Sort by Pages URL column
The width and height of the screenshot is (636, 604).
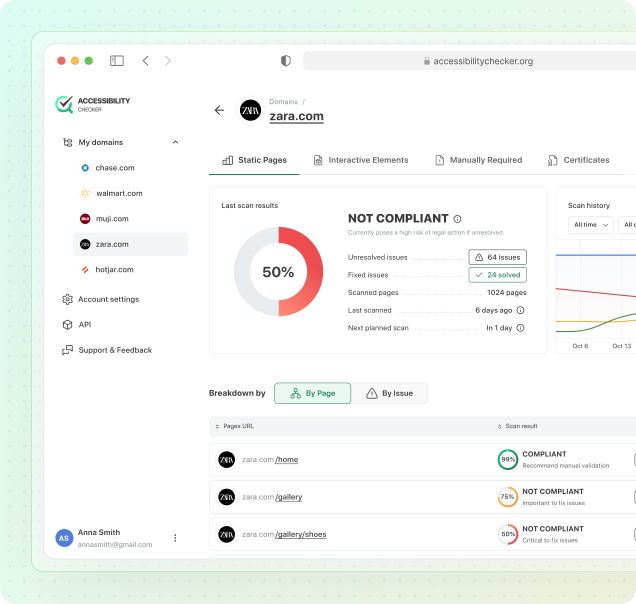pyautogui.click(x=234, y=426)
